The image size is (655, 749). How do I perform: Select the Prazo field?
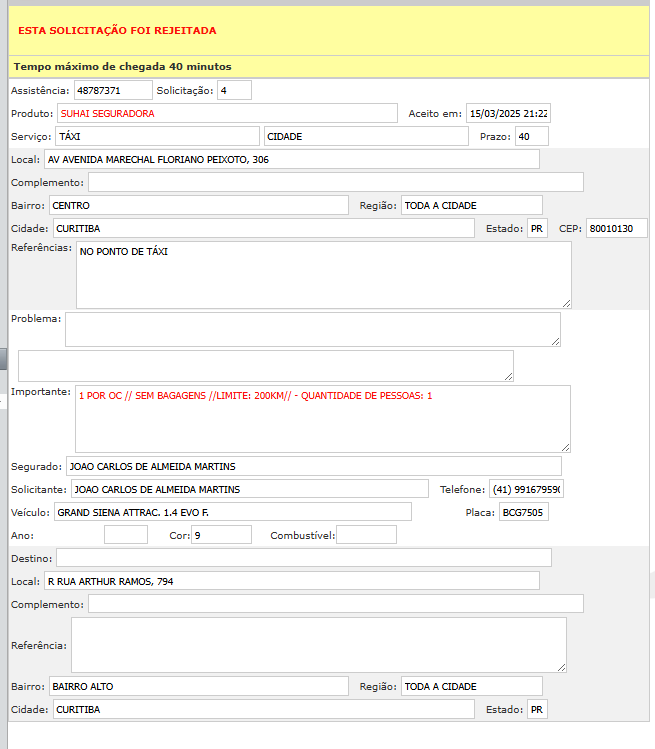click(x=531, y=136)
